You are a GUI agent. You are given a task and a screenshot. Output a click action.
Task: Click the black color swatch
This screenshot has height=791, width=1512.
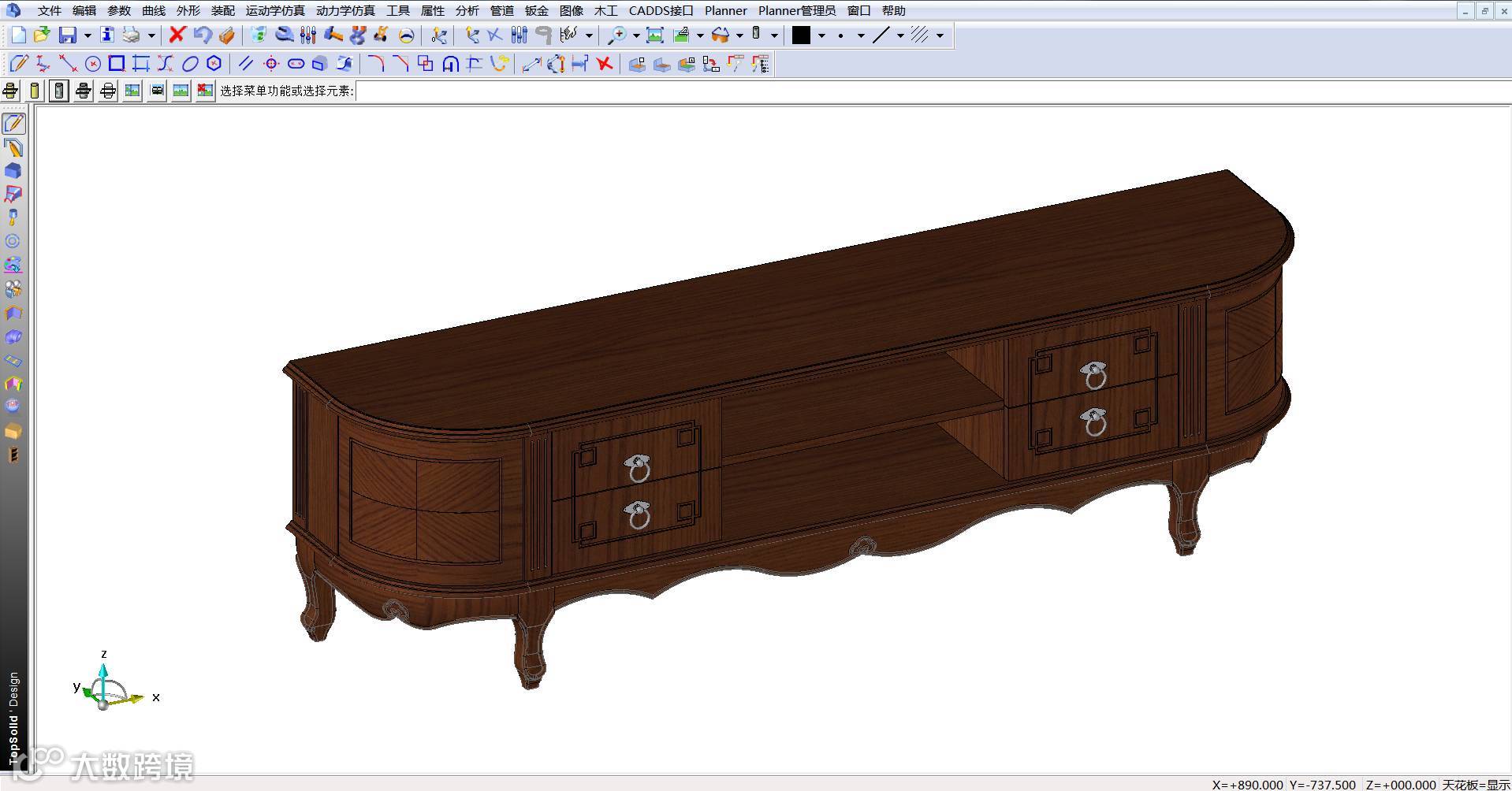(801, 35)
